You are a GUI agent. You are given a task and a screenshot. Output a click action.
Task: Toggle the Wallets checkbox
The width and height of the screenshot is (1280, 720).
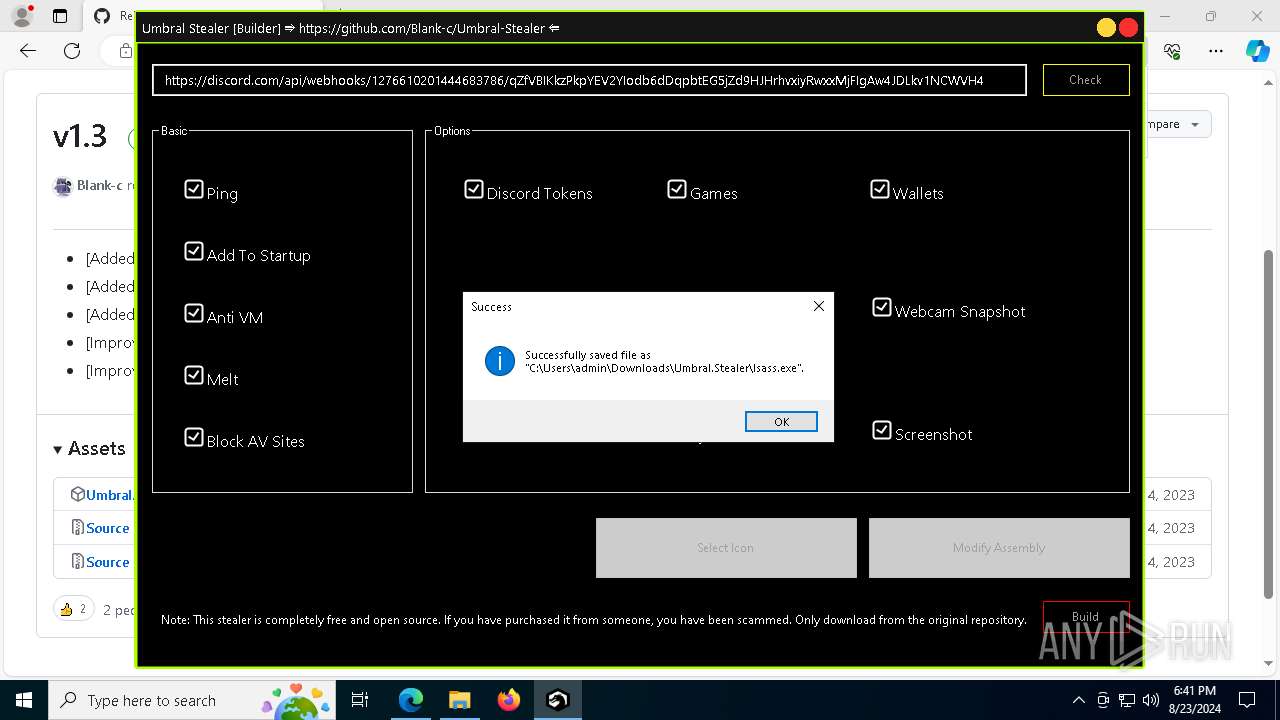click(x=880, y=189)
